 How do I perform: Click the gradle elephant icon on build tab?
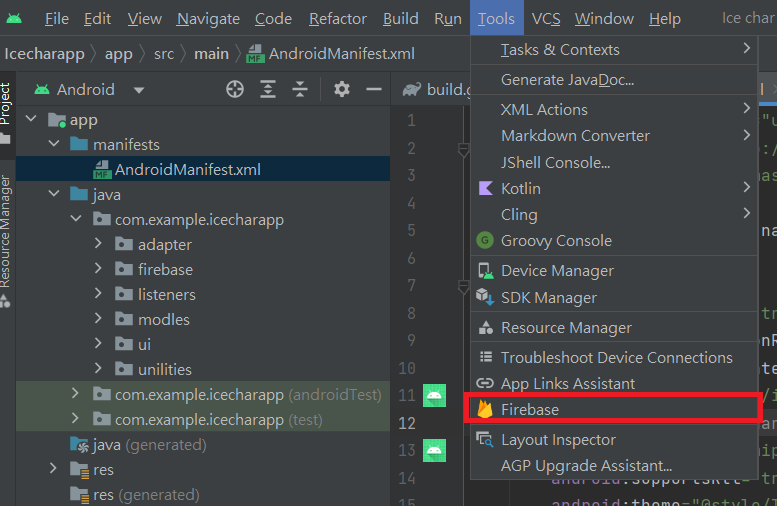(x=412, y=90)
